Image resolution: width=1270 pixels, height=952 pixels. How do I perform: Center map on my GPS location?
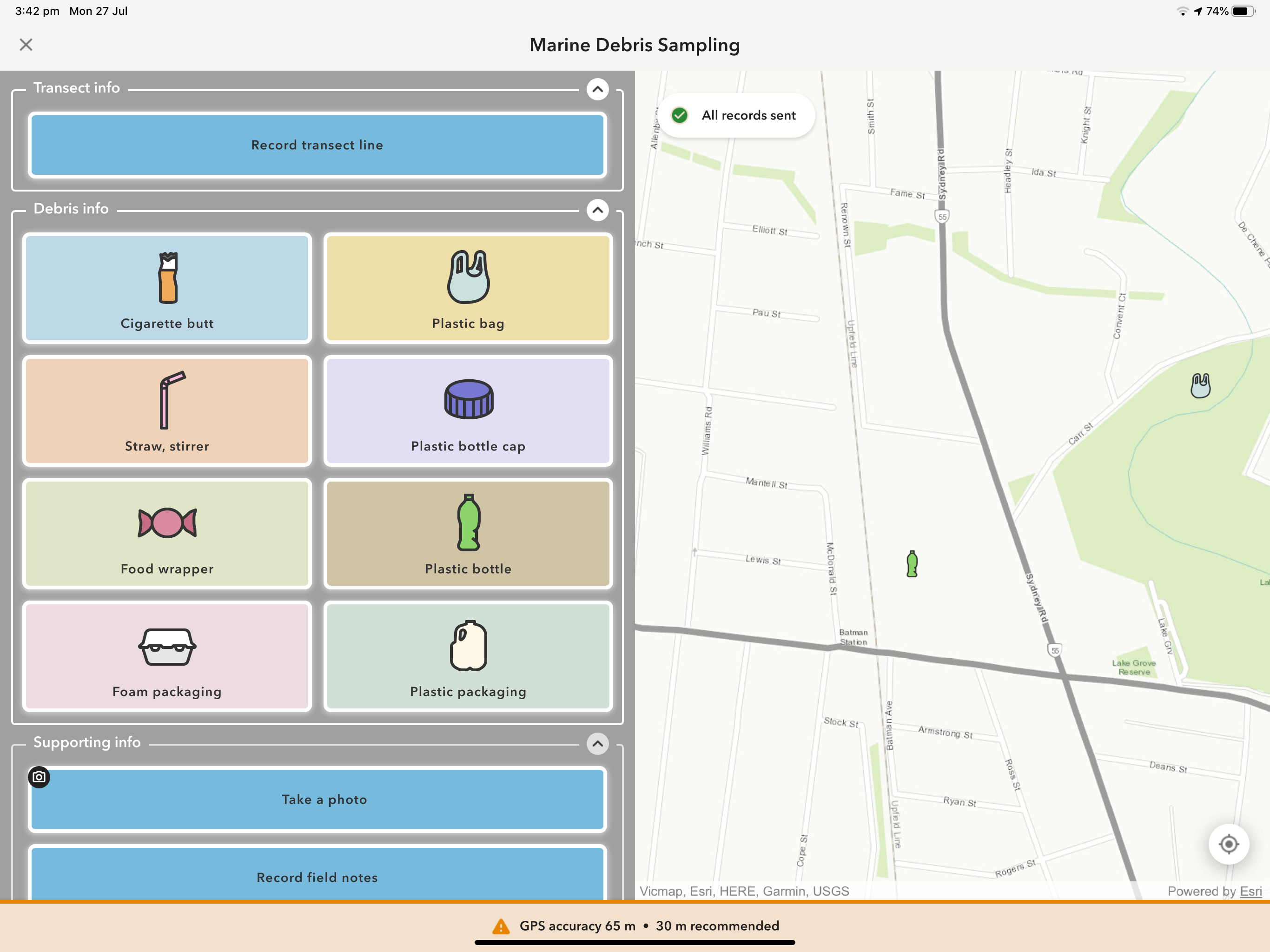[1229, 844]
